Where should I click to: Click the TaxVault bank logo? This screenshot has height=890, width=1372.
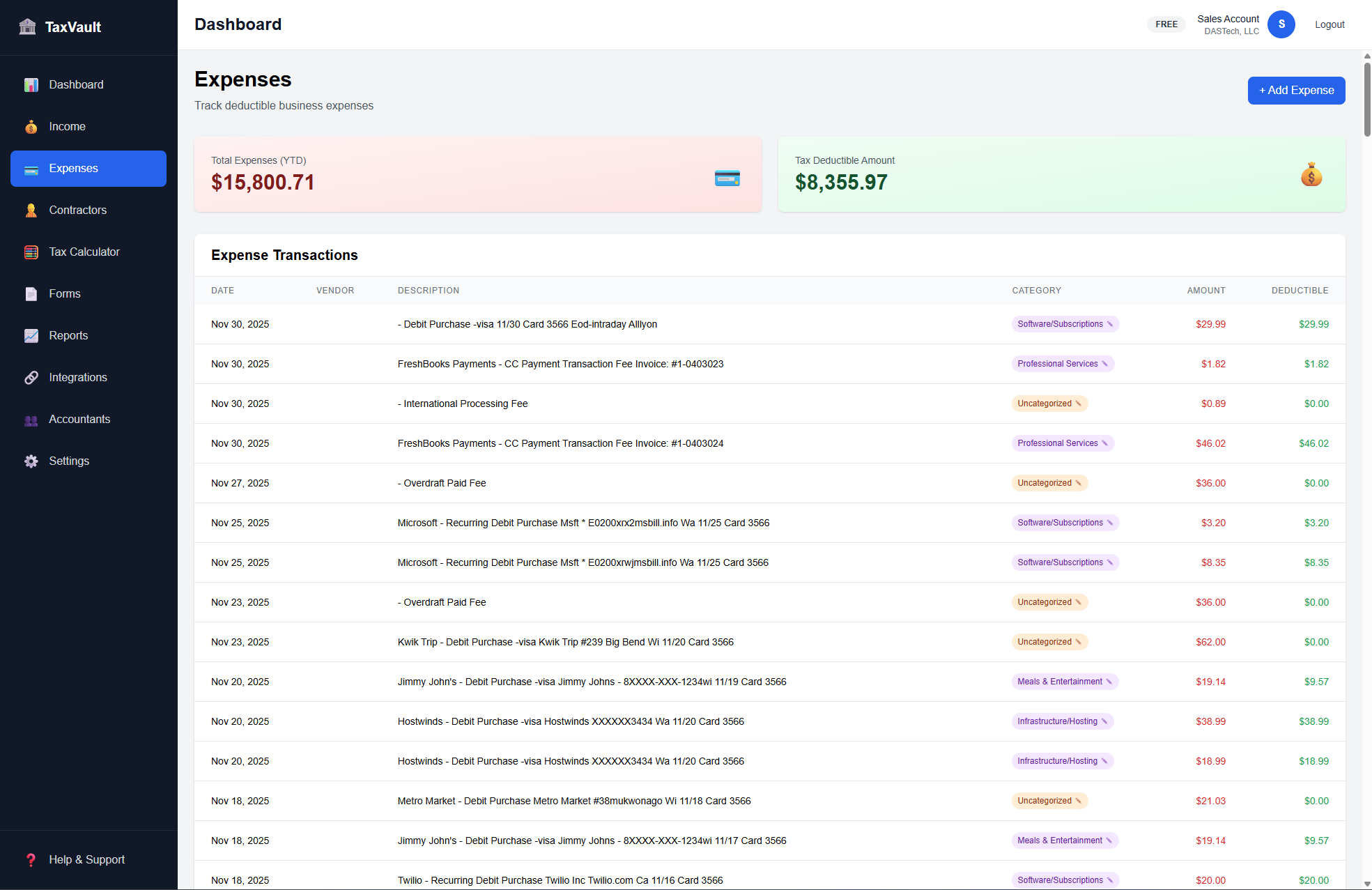pos(27,26)
